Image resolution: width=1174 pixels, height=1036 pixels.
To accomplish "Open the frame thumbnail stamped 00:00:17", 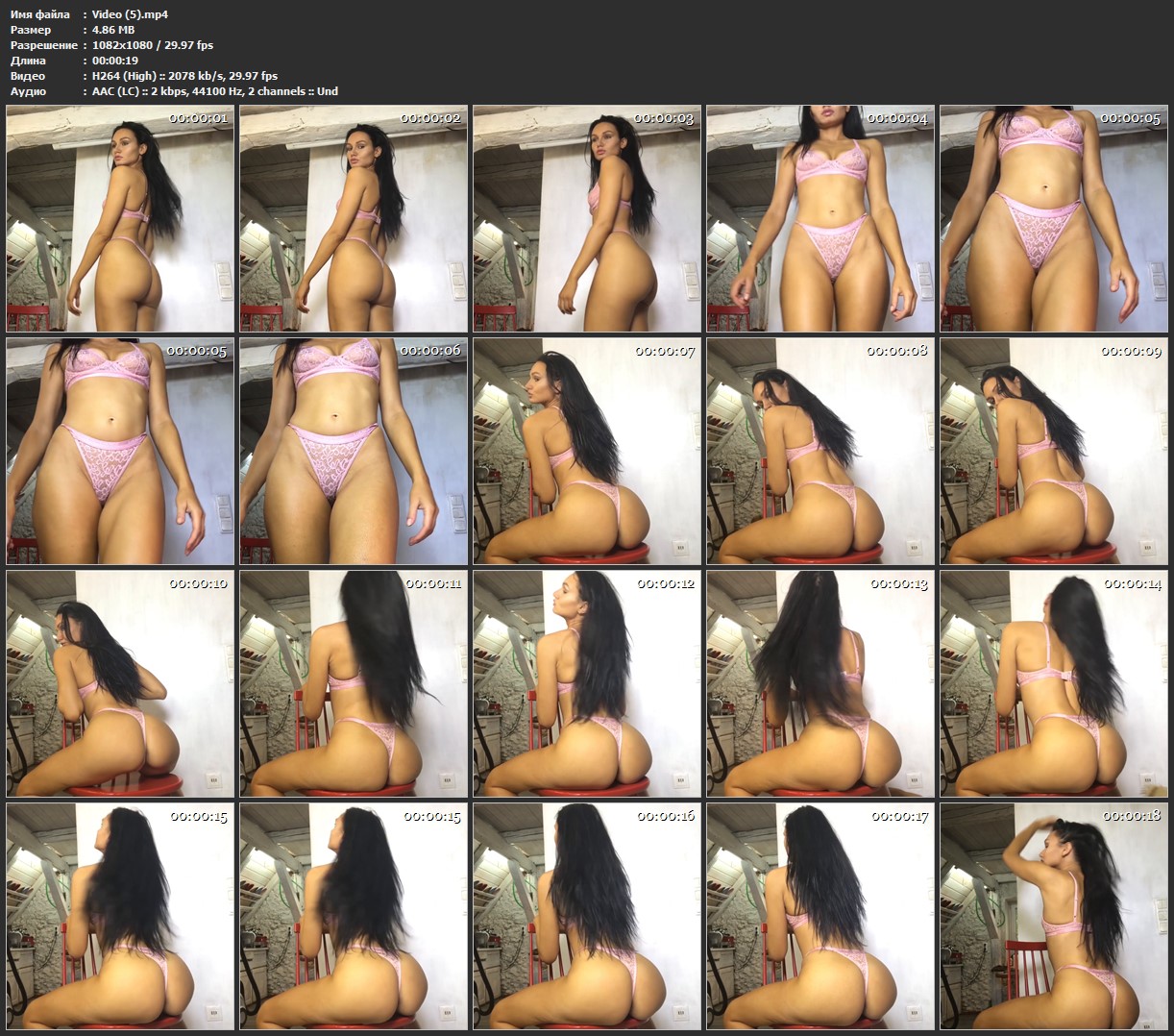I will tap(820, 916).
